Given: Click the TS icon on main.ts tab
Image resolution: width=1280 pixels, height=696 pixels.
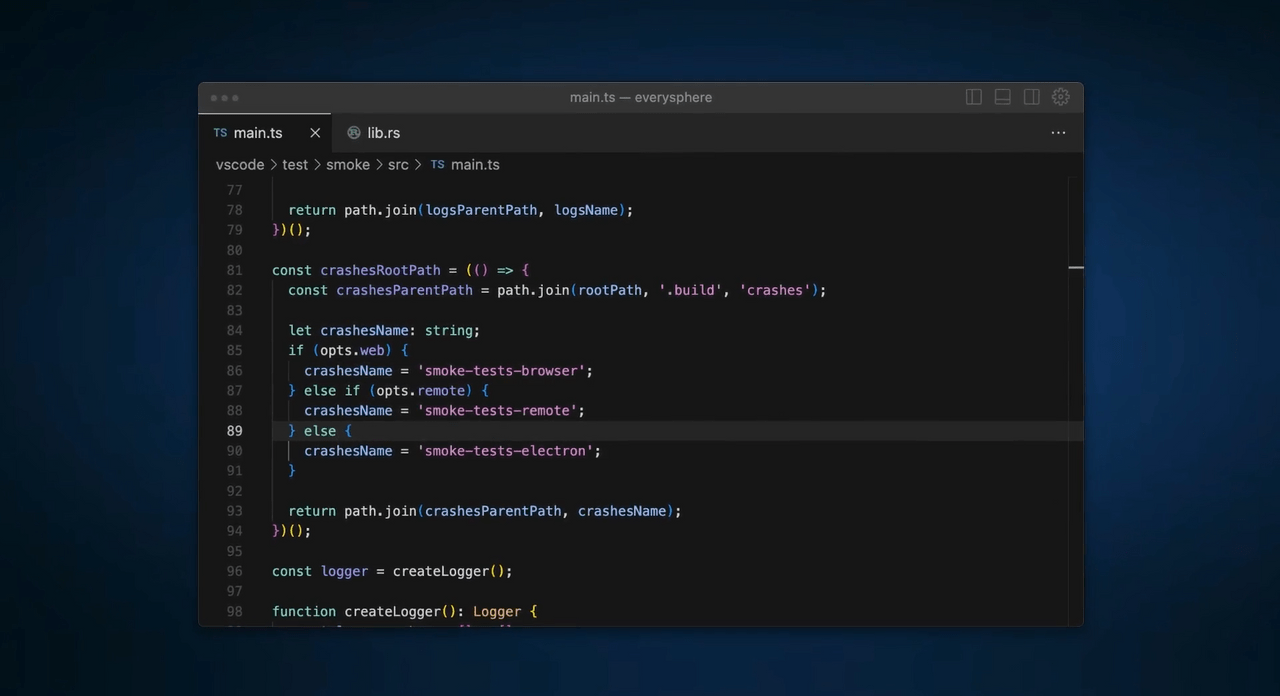Looking at the screenshot, I should tap(220, 133).
